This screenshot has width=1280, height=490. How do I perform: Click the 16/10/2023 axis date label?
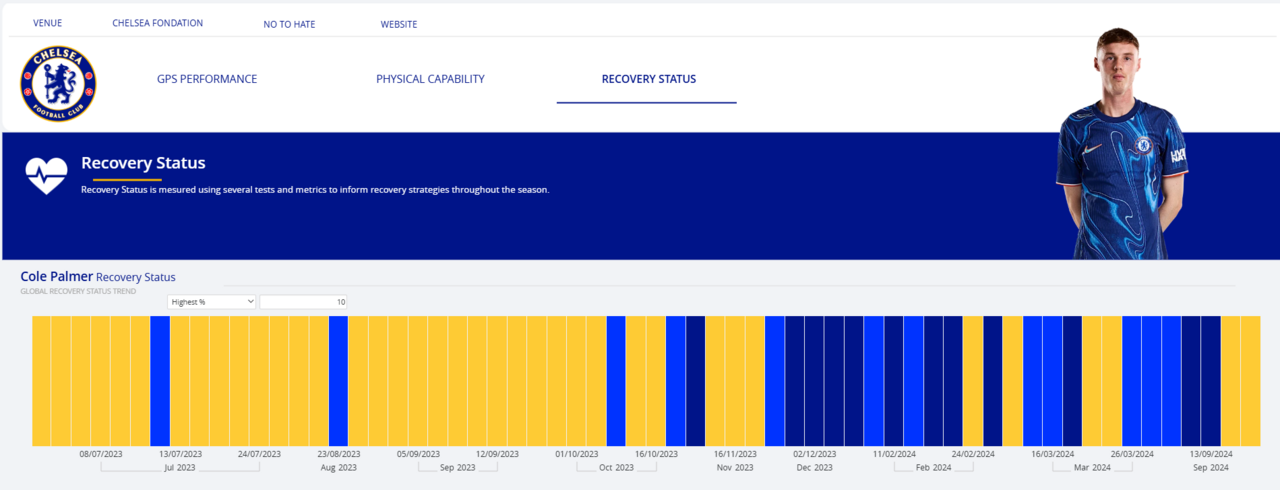(656, 454)
